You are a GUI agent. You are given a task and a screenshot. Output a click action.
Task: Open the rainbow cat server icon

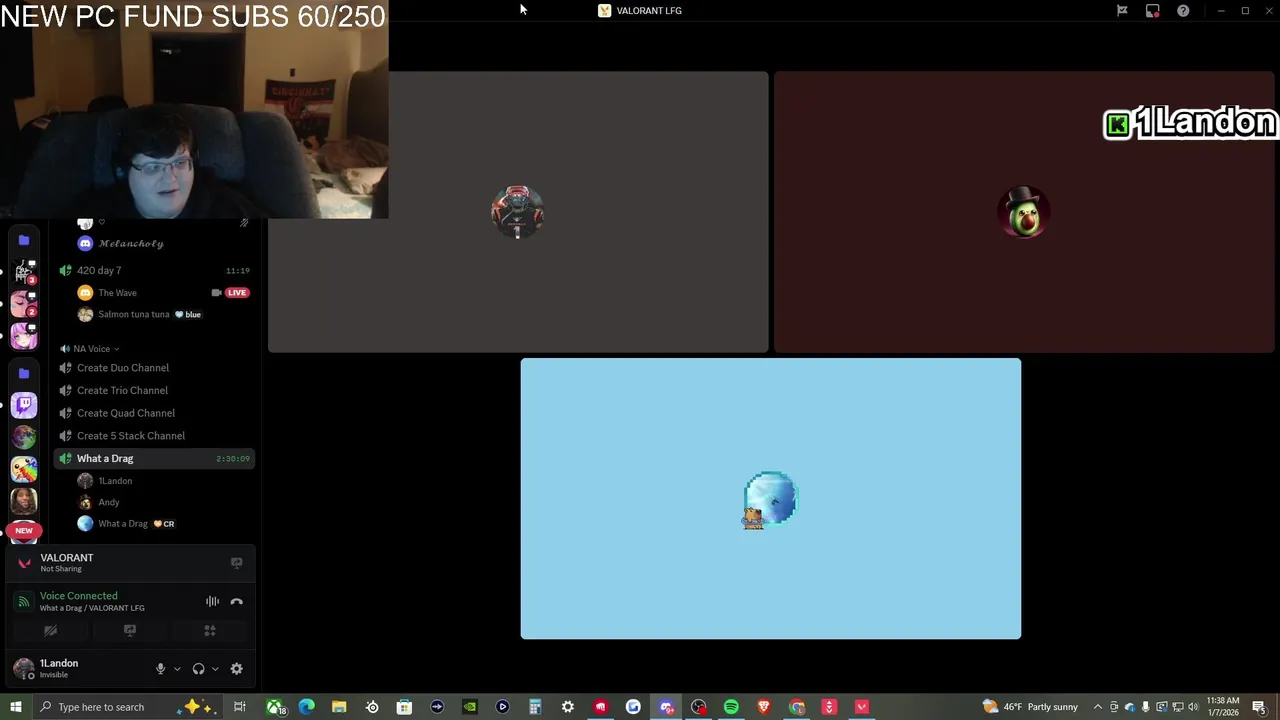(24, 469)
